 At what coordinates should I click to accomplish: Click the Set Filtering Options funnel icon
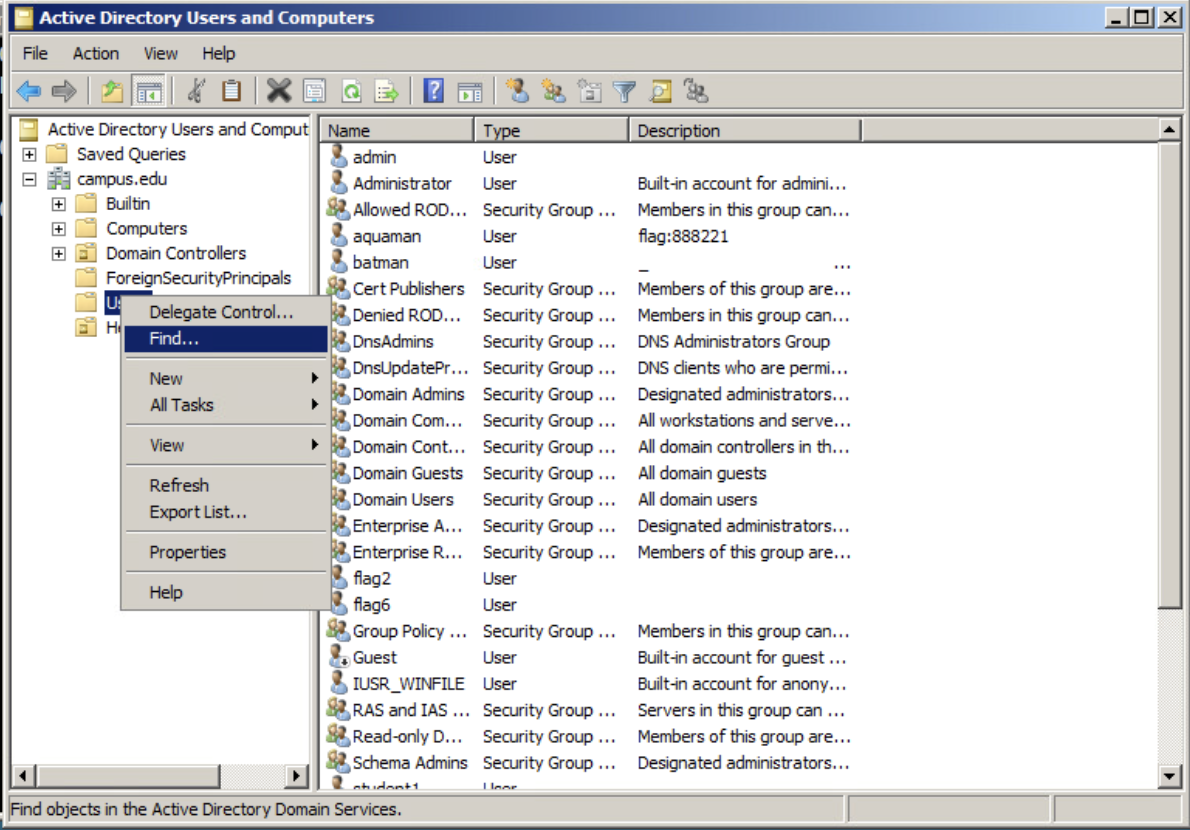pos(625,92)
